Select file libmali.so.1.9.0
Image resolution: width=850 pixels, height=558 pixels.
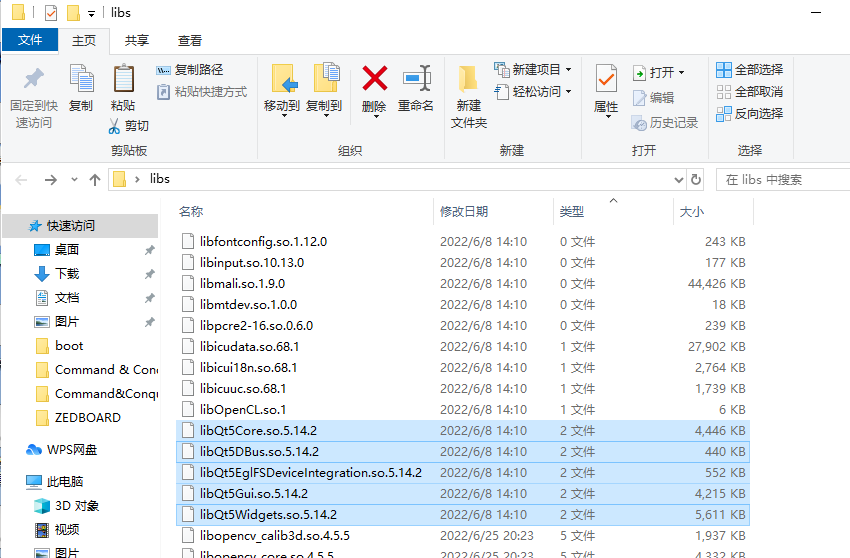[x=242, y=284]
